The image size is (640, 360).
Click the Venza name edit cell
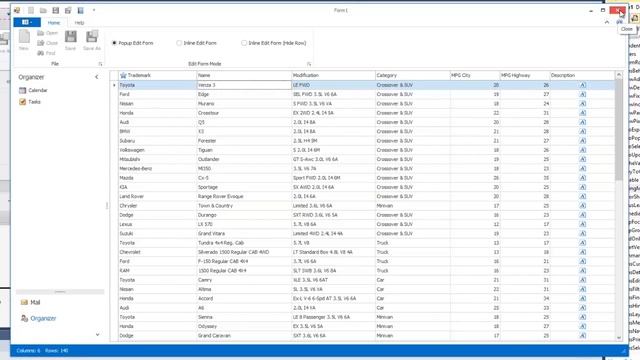(244, 85)
